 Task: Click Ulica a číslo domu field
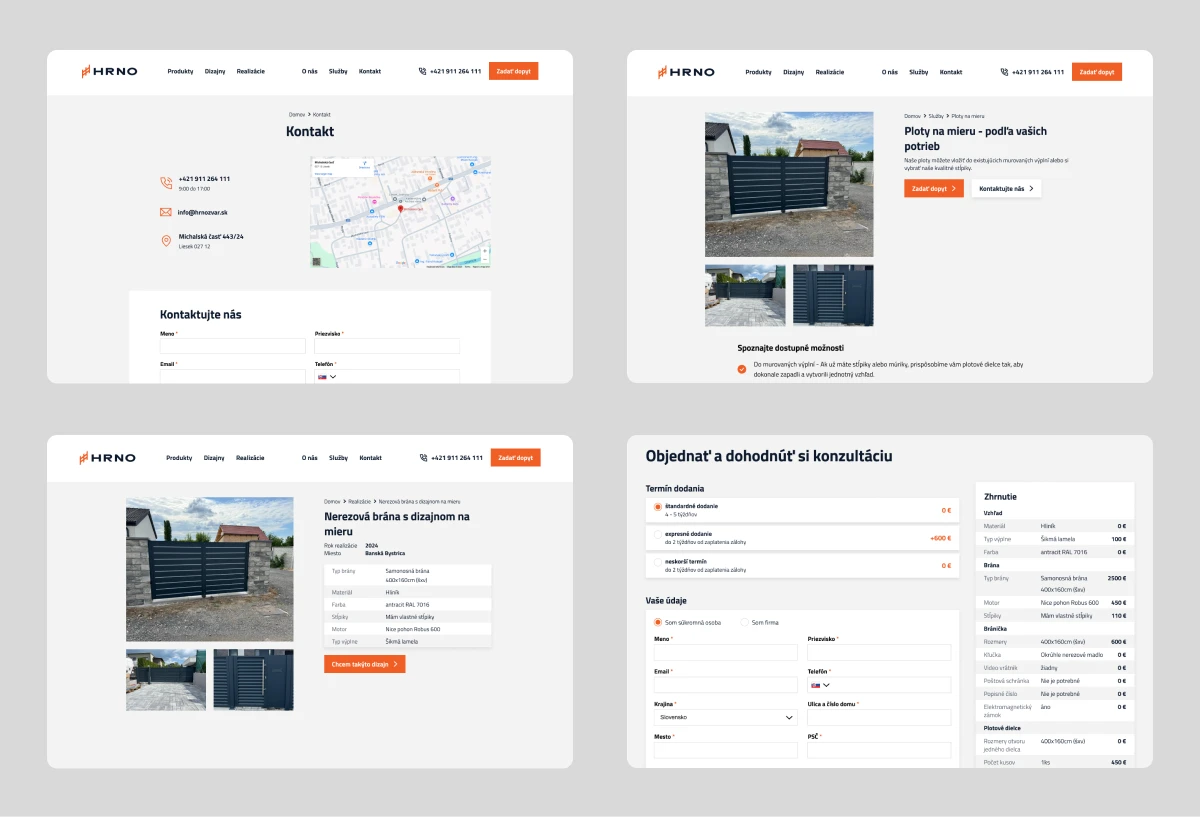tap(879, 717)
